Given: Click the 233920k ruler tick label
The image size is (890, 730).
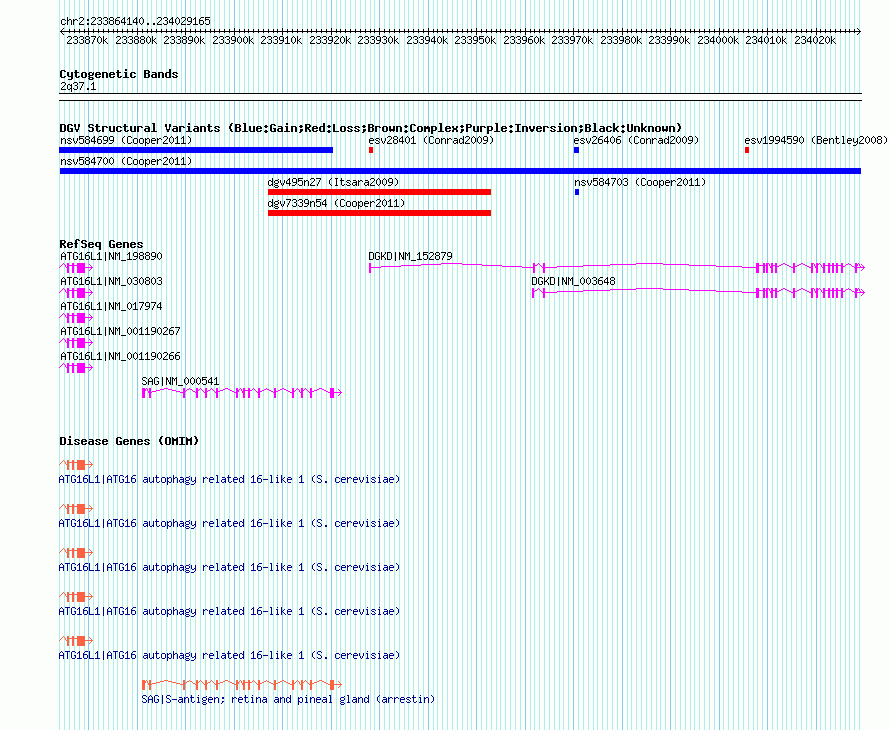Looking at the screenshot, I should pyautogui.click(x=330, y=40).
